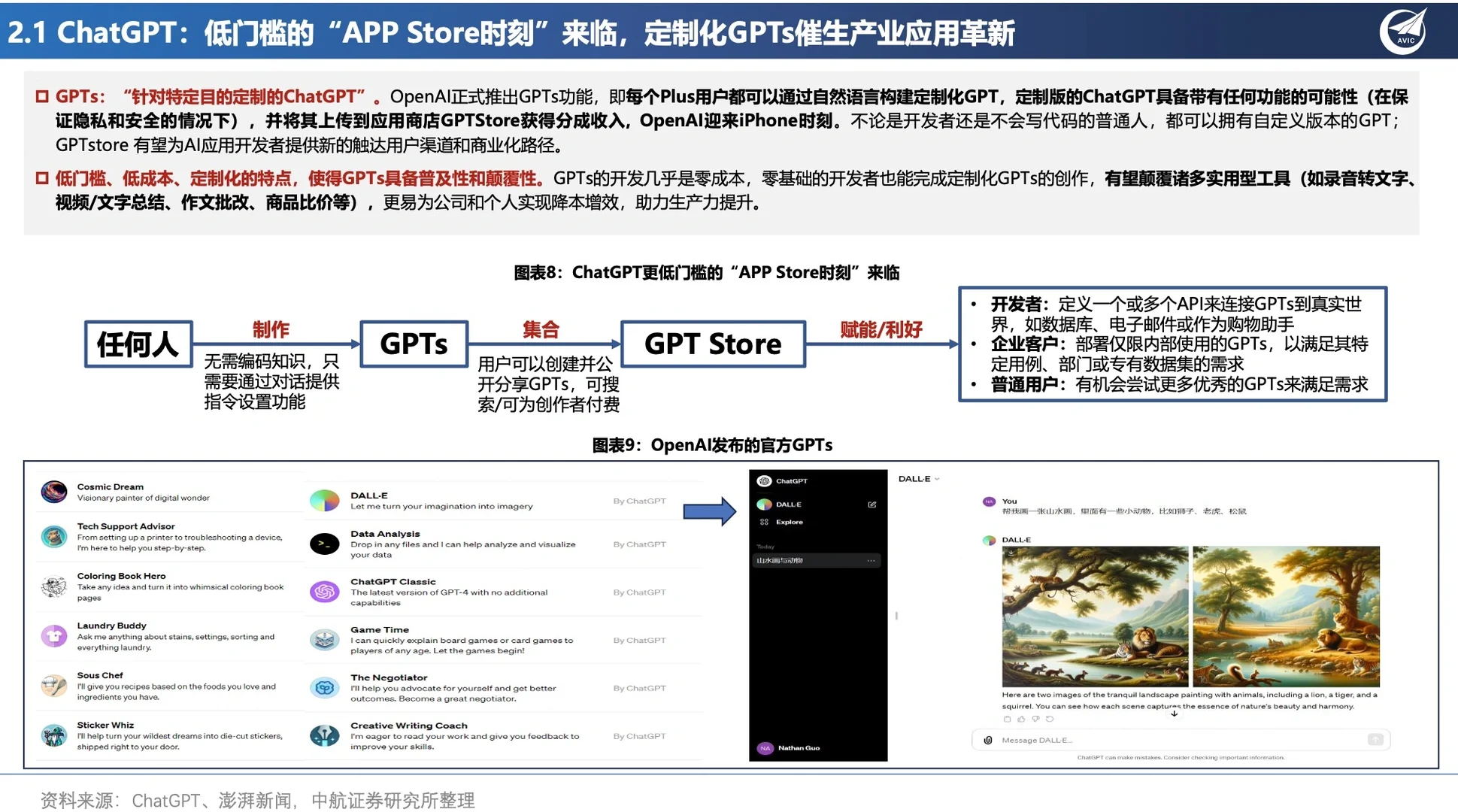Screen dimensions: 1458x812
Task: Click the regenerate icon under the response
Action: coord(1050,719)
